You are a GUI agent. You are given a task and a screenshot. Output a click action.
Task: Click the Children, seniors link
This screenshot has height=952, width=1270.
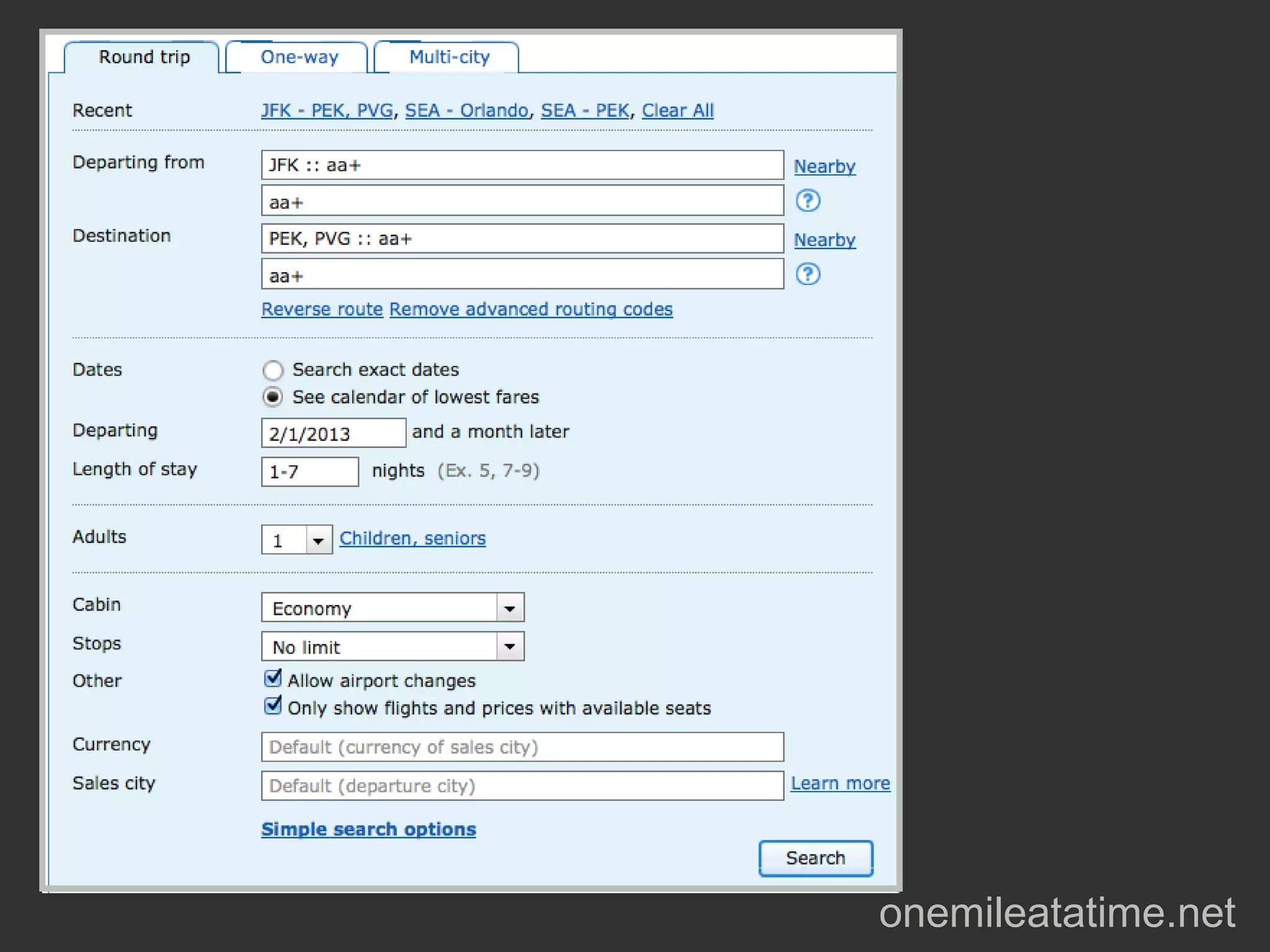click(x=412, y=539)
